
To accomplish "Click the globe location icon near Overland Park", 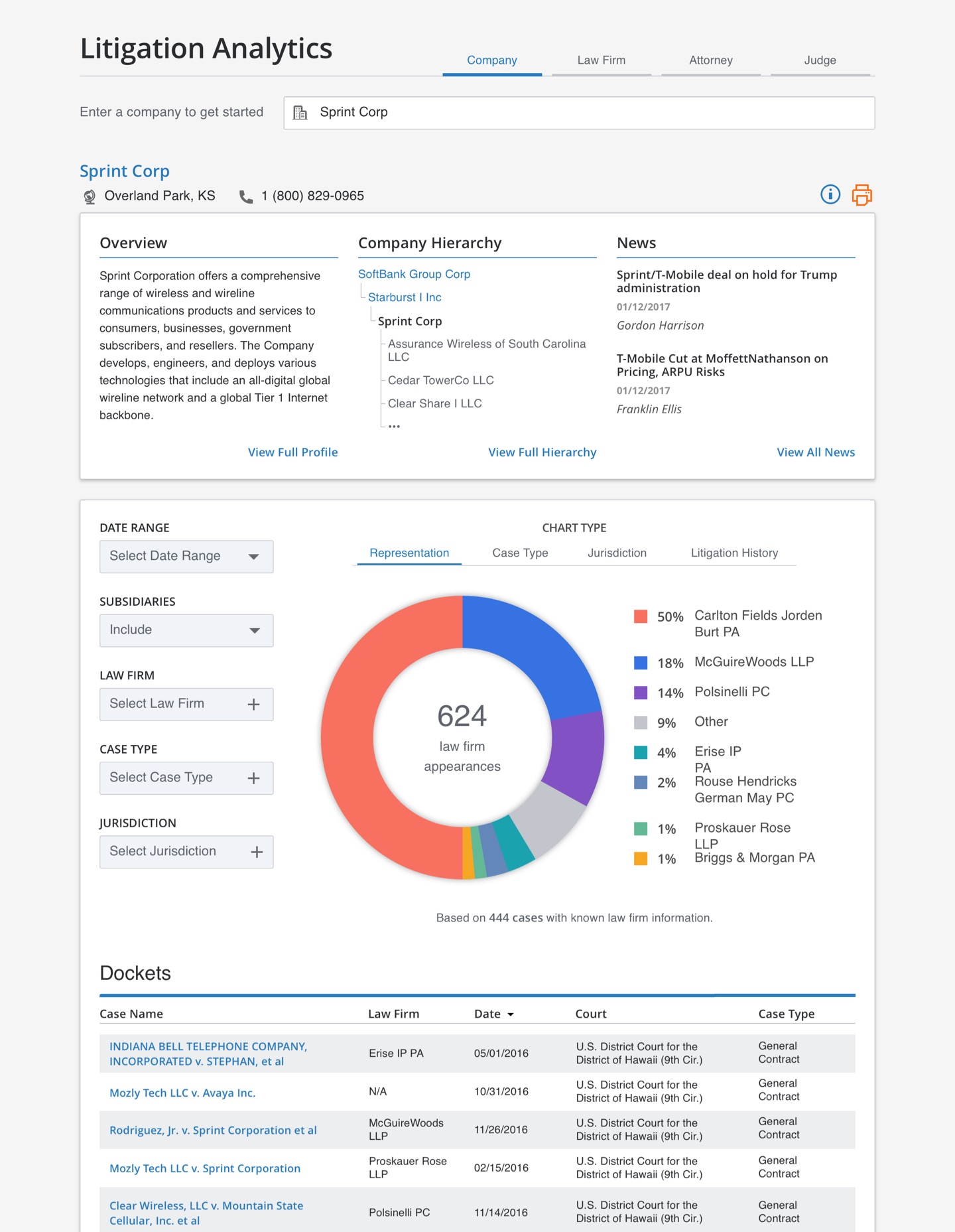I will tap(90, 196).
